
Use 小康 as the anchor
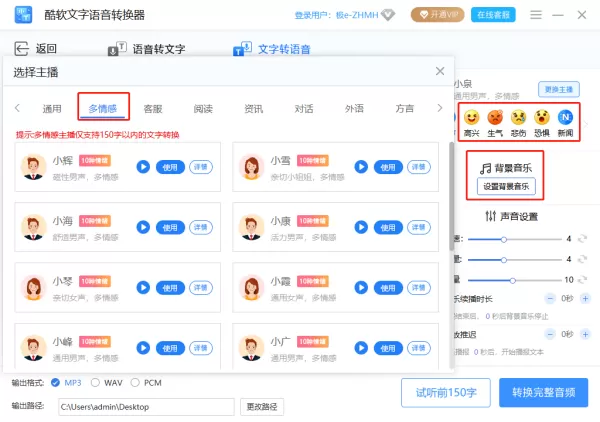(388, 228)
